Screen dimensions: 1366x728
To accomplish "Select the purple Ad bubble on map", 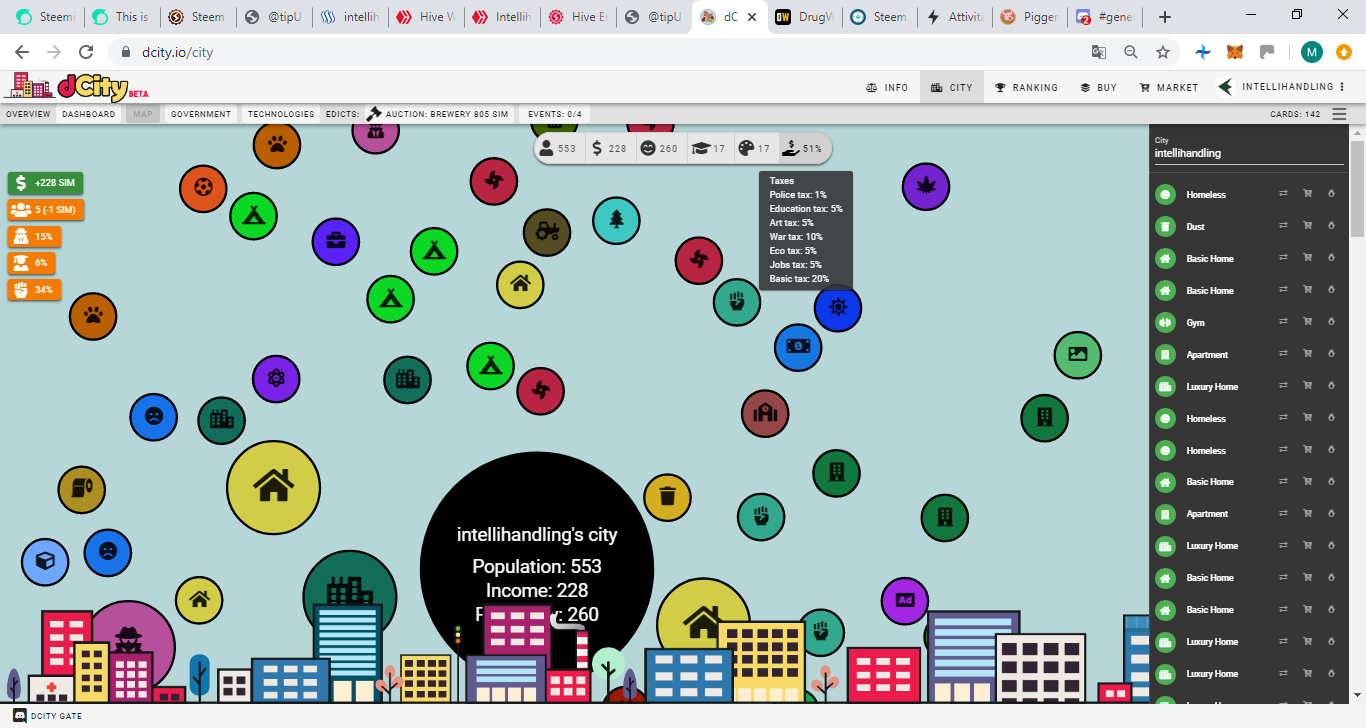I will (905, 600).
